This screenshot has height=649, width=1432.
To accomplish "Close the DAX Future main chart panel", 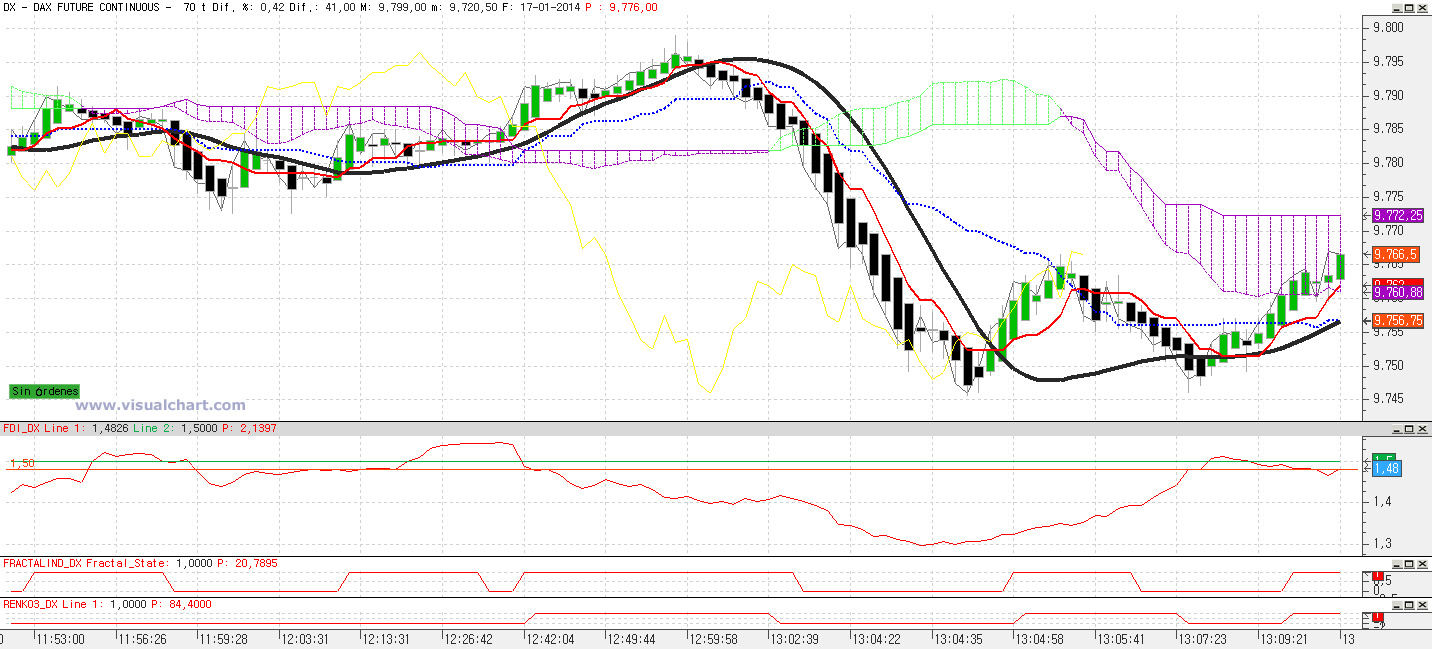I will (x=1422, y=8).
